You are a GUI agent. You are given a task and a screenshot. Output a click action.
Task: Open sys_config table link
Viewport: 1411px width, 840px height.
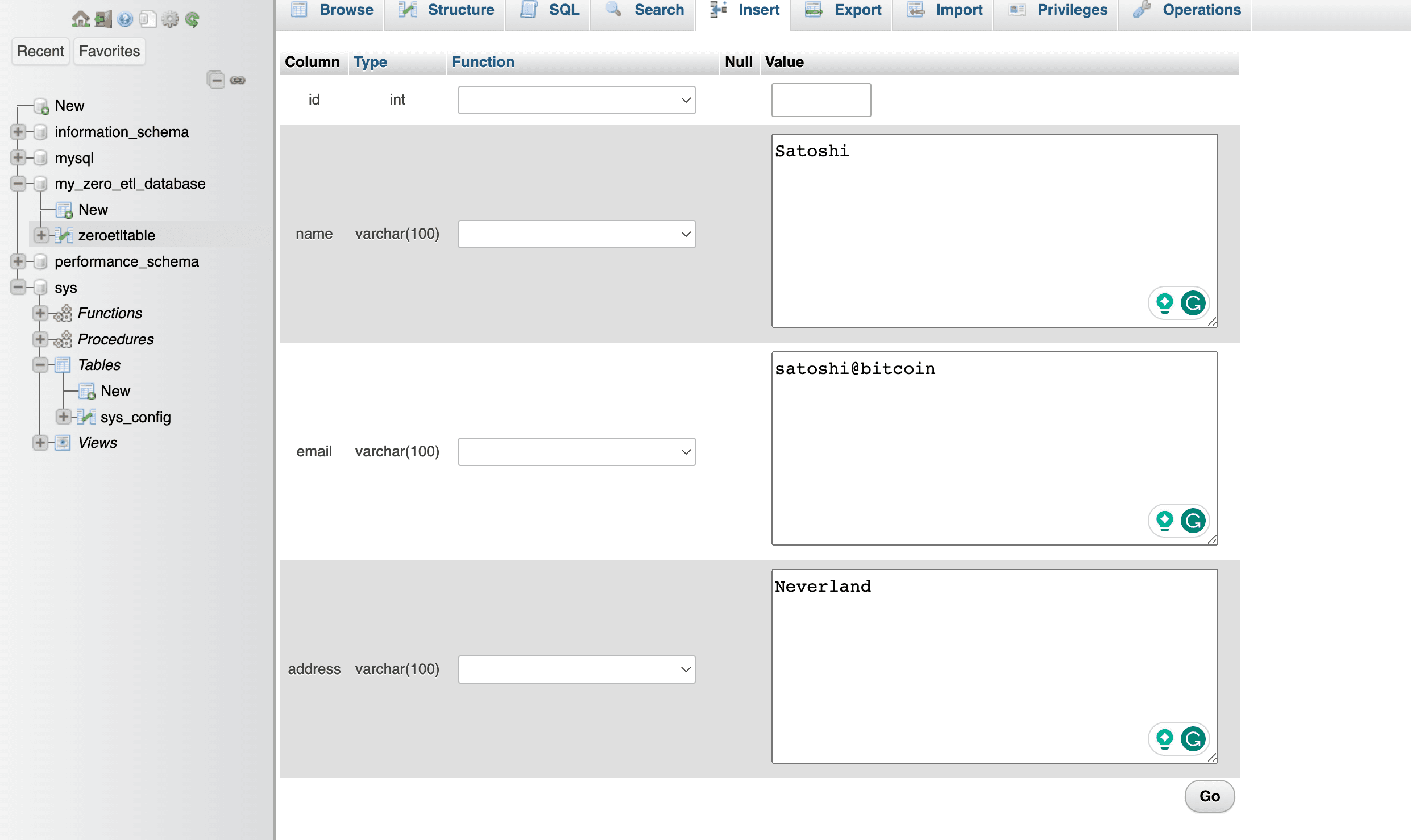click(136, 417)
